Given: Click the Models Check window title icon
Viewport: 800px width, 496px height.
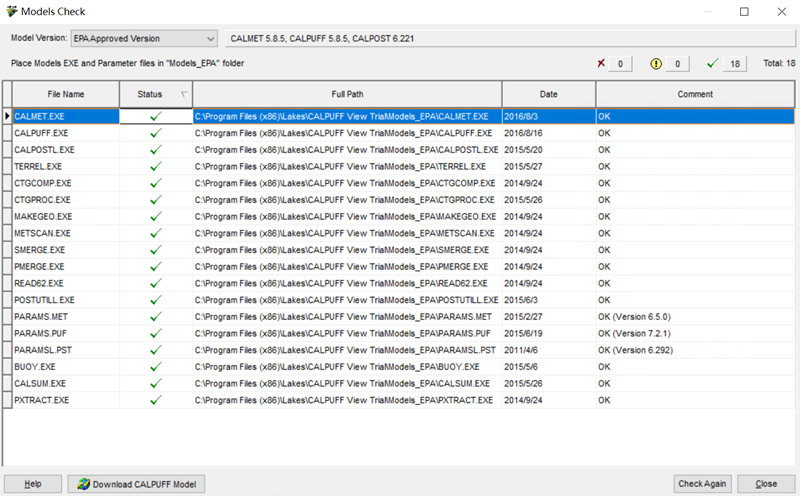Looking at the screenshot, I should (11, 12).
